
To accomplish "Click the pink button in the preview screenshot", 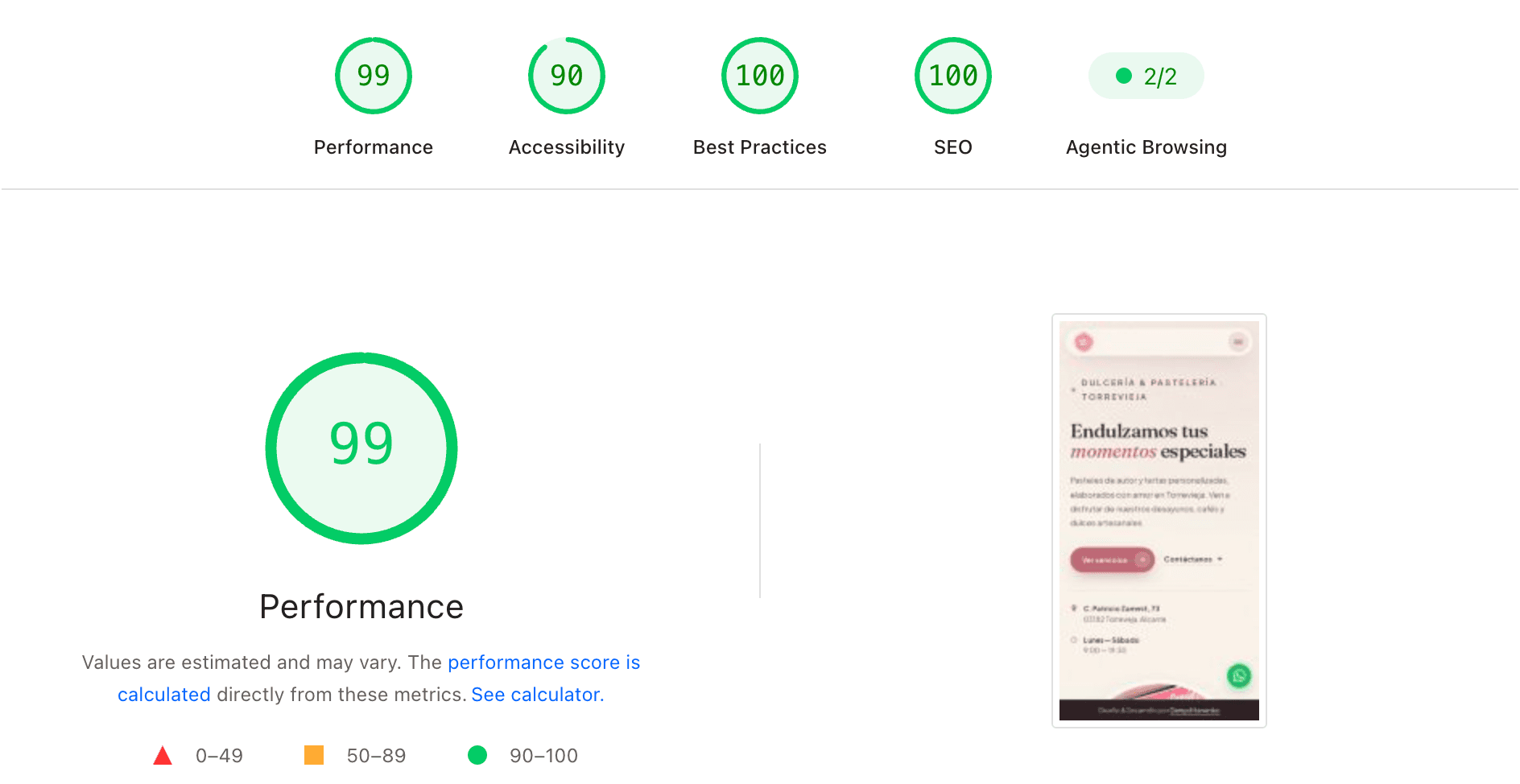I will point(1112,559).
